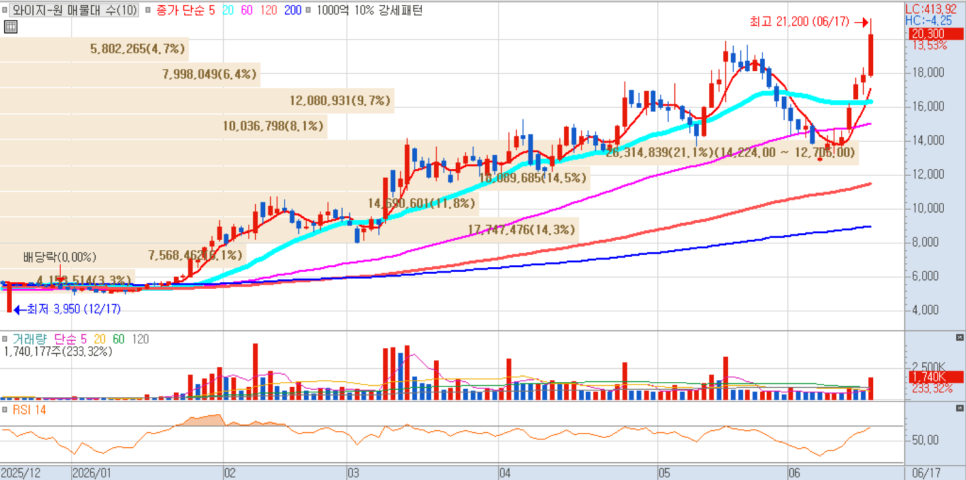This screenshot has height=480, width=966.
Task: Close the volume (거래량) indicator panel
Action: pos(959,338)
